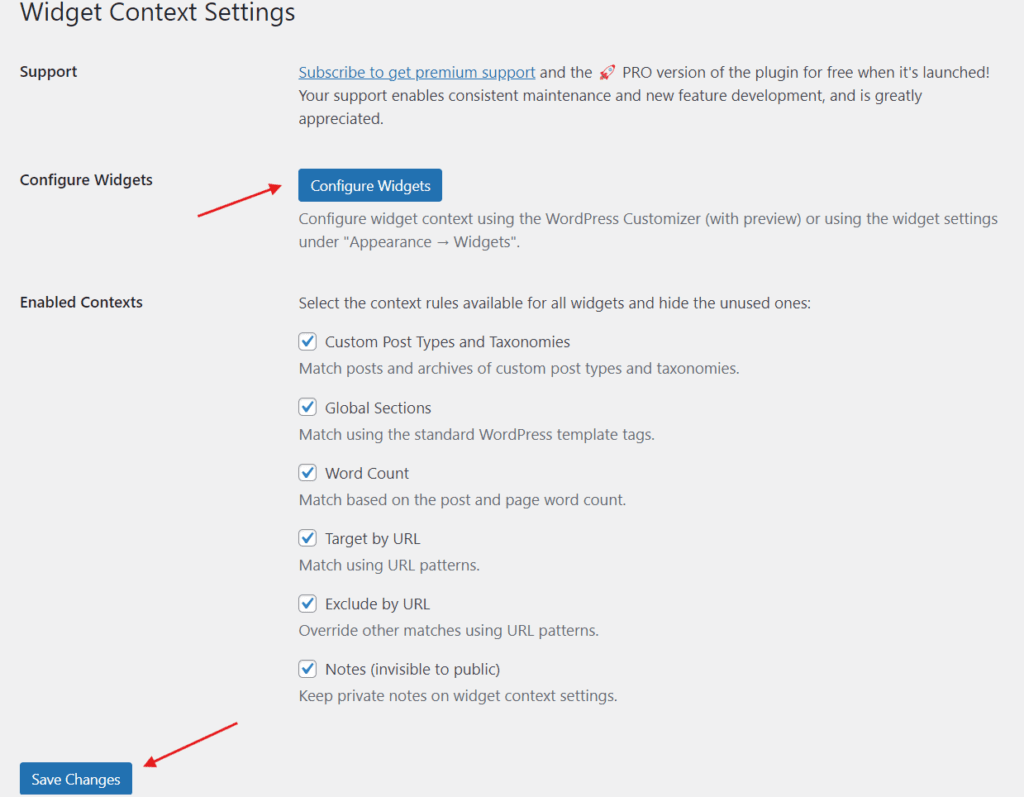Viewport: 1024px width, 797px height.
Task: Toggle the Global Sections checkbox
Action: [x=308, y=407]
